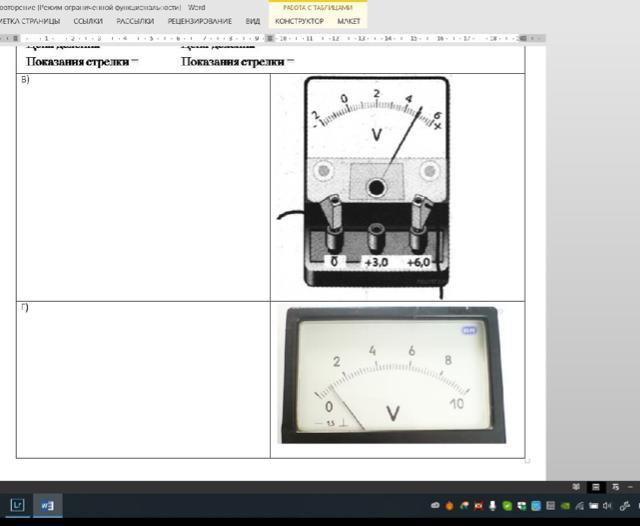Switch to the МАКЕТ table tab
640x526 pixels.
[349, 20]
